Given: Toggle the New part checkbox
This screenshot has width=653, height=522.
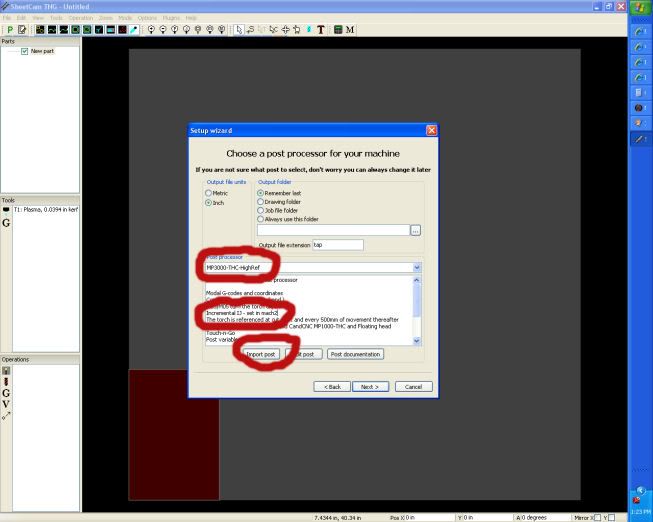Looking at the screenshot, I should (25, 51).
